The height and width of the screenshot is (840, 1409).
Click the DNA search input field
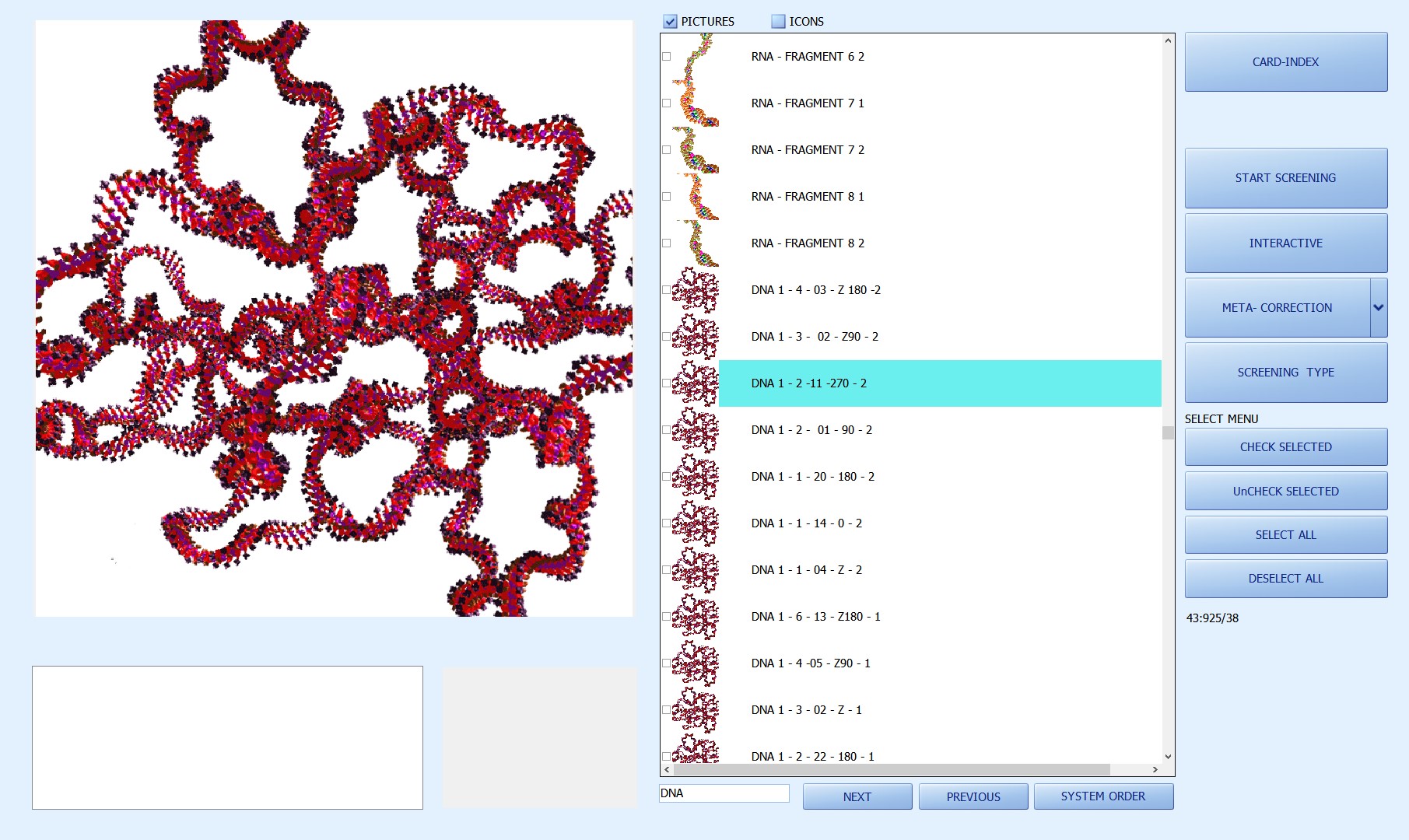724,793
